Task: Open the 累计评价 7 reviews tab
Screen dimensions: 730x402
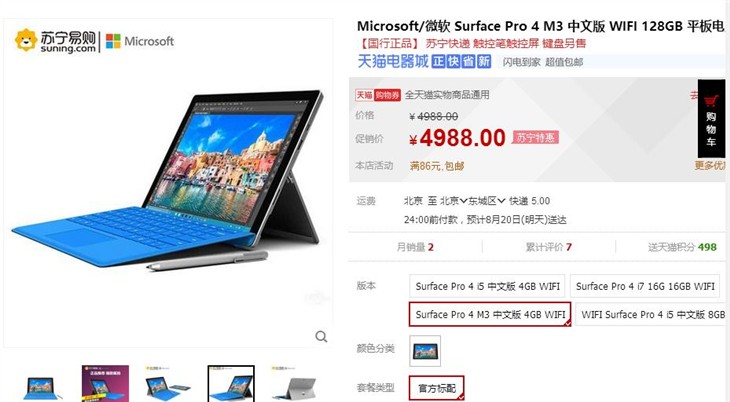Action: (548, 247)
